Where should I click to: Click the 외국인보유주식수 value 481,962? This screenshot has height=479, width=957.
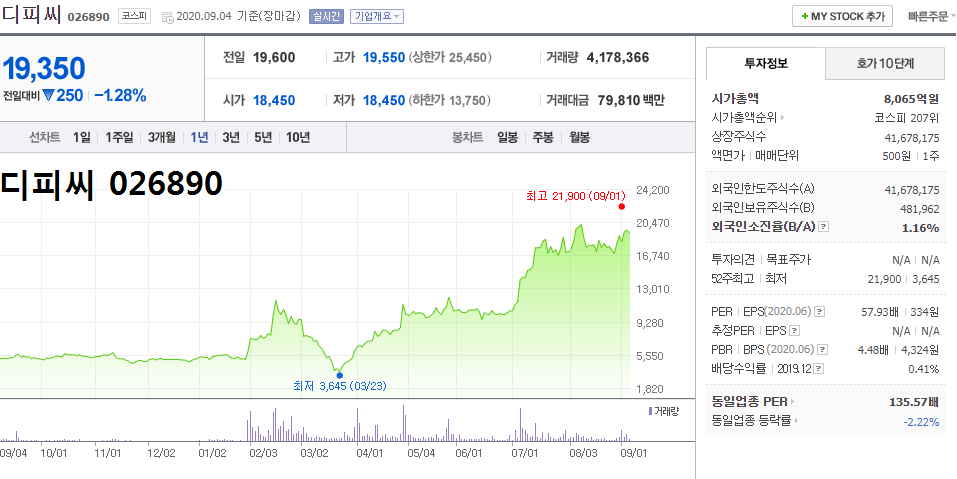pyautogui.click(x=920, y=209)
